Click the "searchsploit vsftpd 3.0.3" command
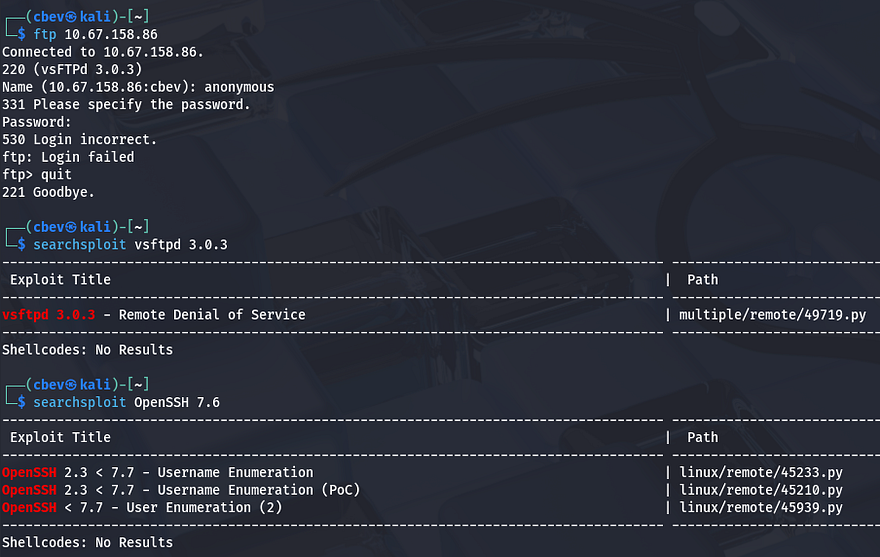 pos(126,244)
